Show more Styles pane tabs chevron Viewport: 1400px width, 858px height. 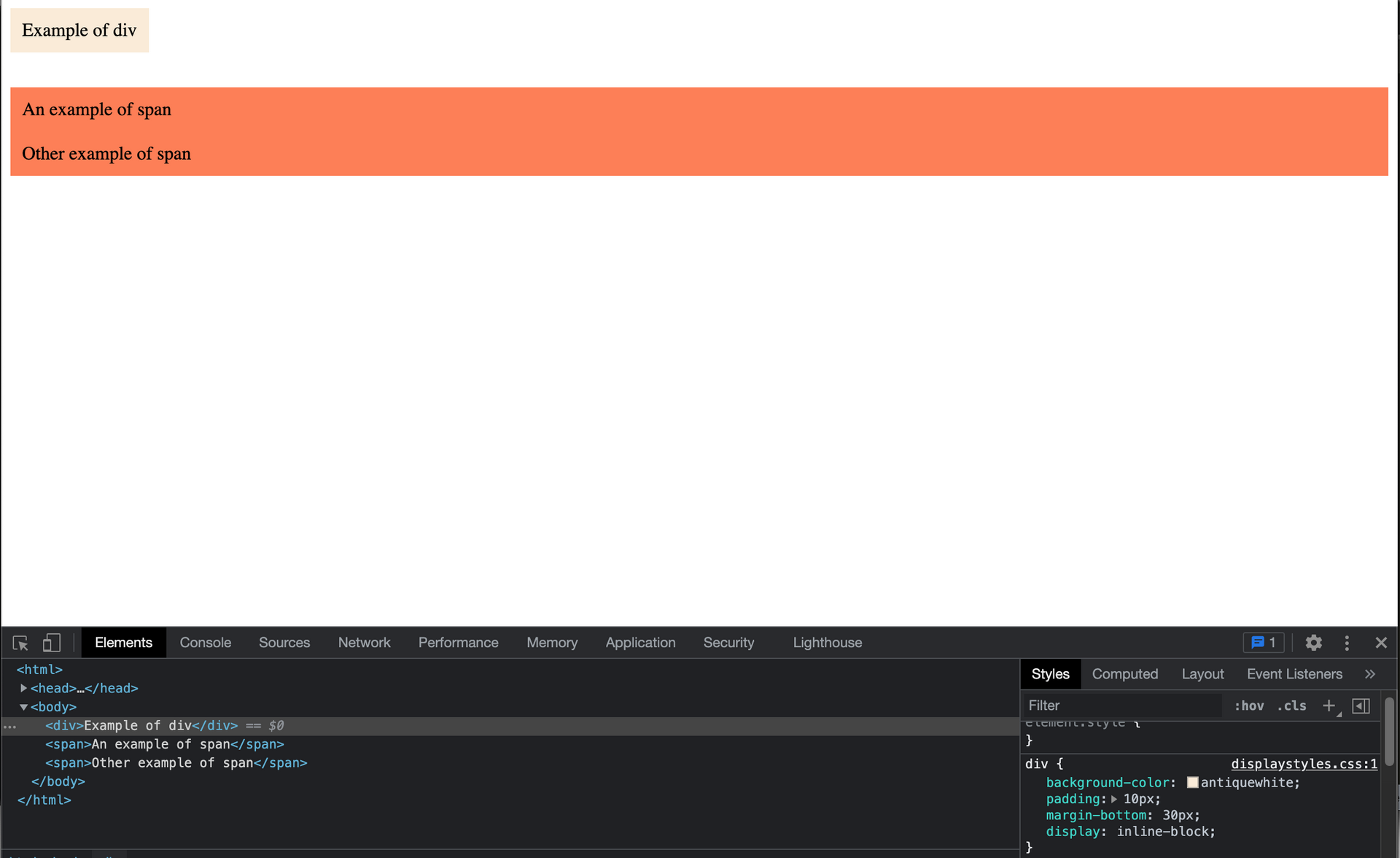pos(1370,674)
